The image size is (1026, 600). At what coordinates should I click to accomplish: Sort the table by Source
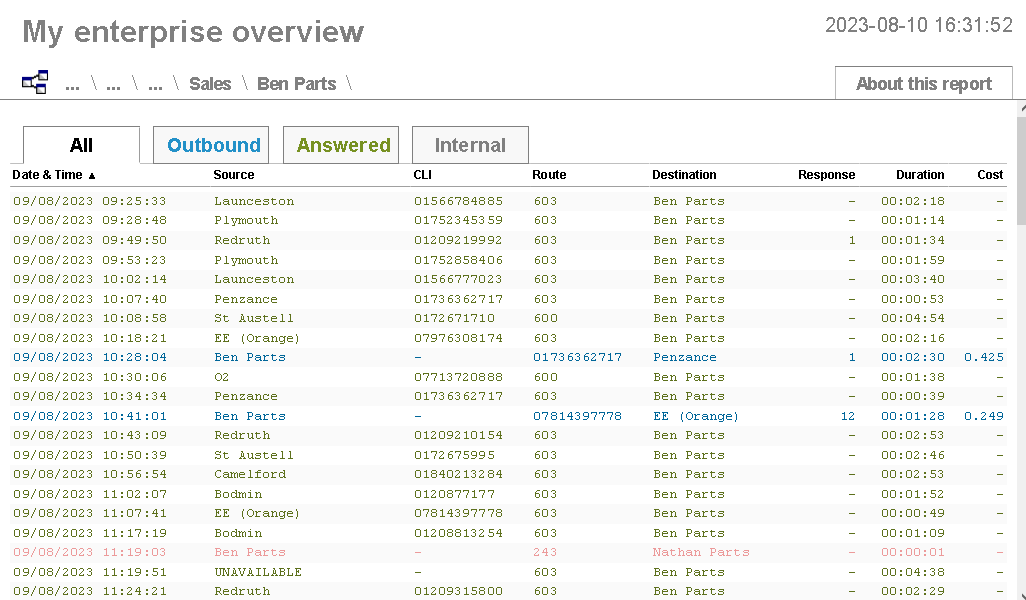(233, 174)
